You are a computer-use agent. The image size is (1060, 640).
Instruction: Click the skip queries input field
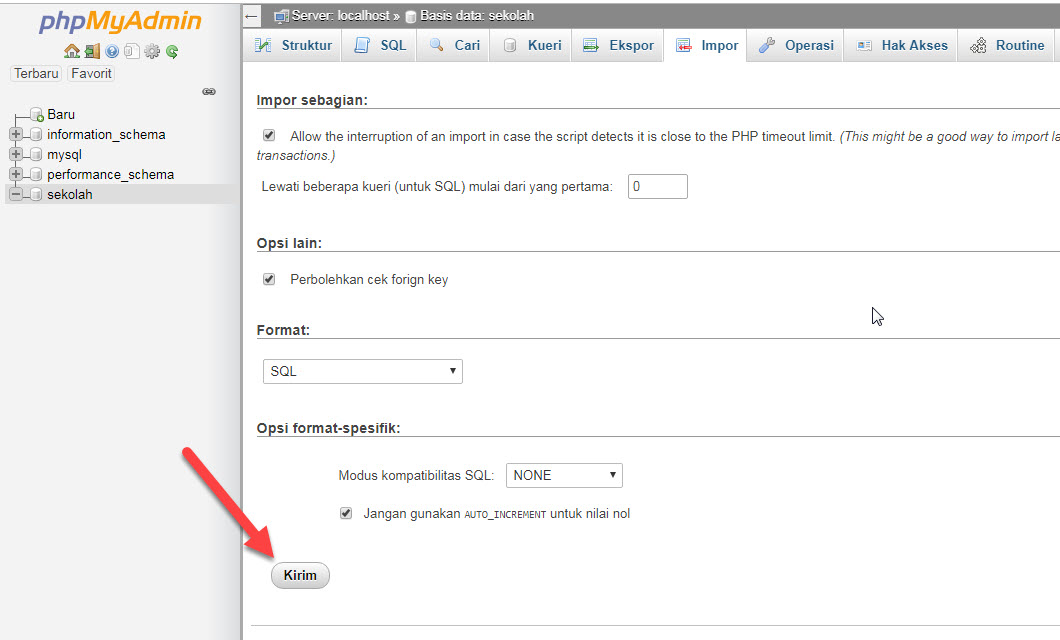[x=657, y=186]
